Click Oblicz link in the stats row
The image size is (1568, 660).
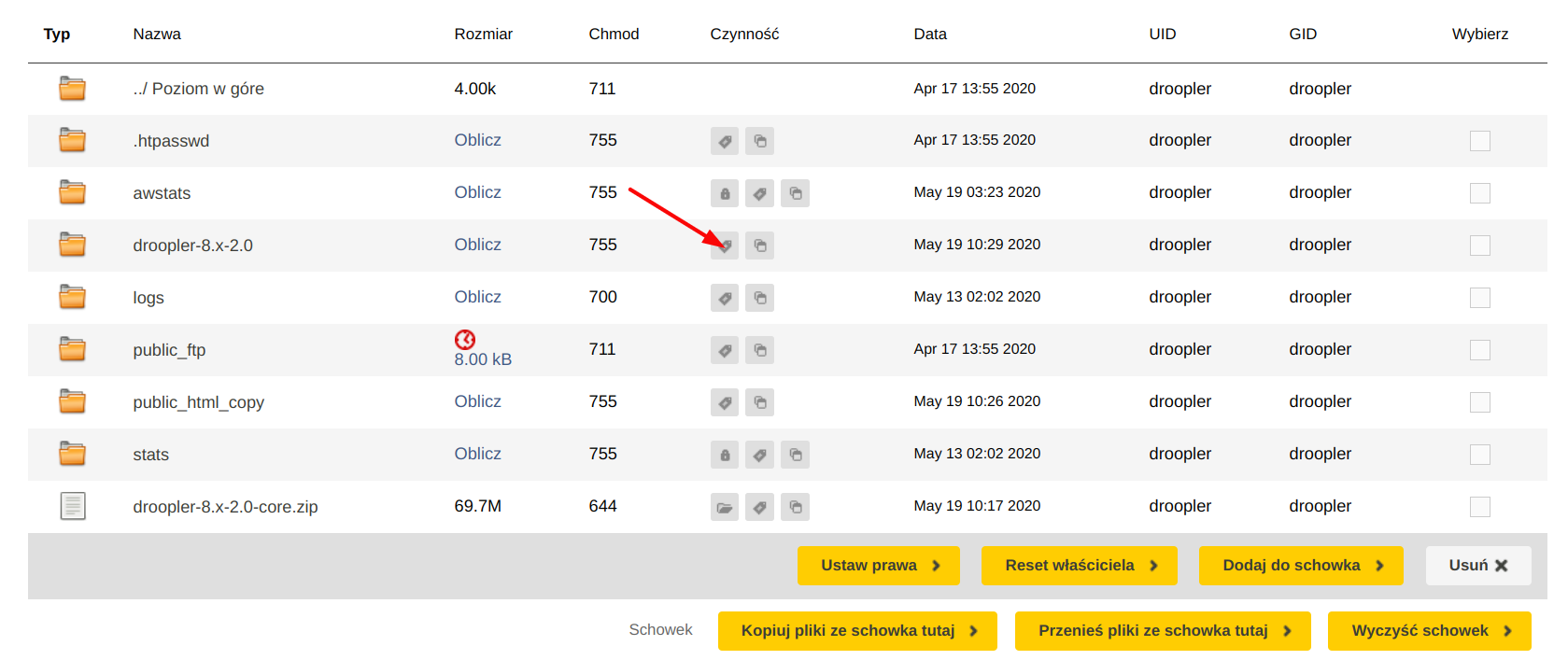click(478, 454)
